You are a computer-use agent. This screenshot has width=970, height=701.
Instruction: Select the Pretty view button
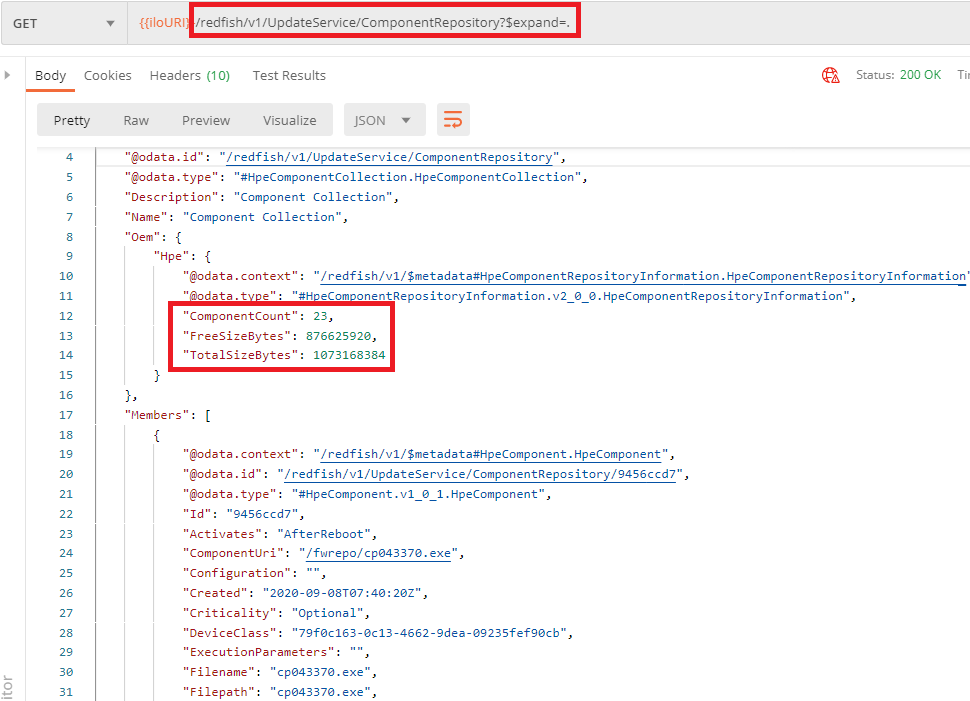pos(72,120)
